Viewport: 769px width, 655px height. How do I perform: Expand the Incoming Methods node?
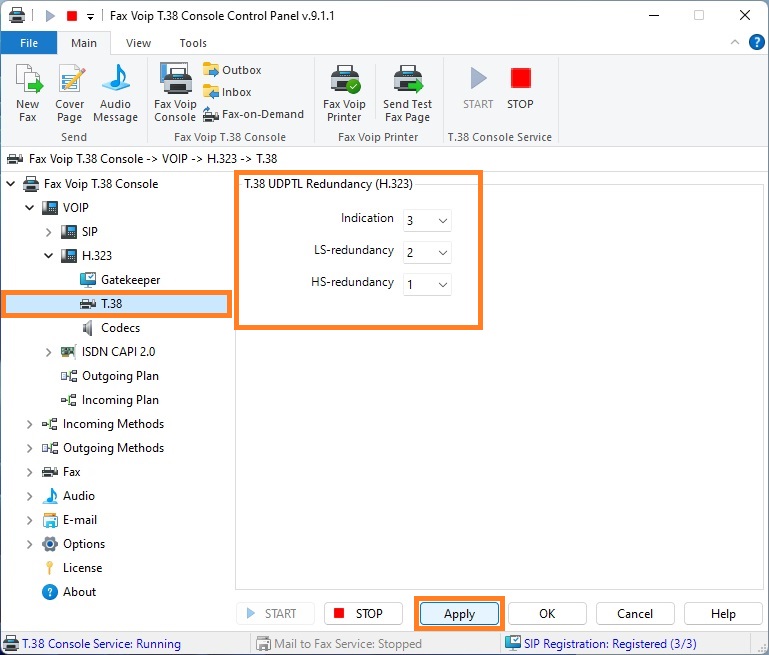tap(29, 424)
